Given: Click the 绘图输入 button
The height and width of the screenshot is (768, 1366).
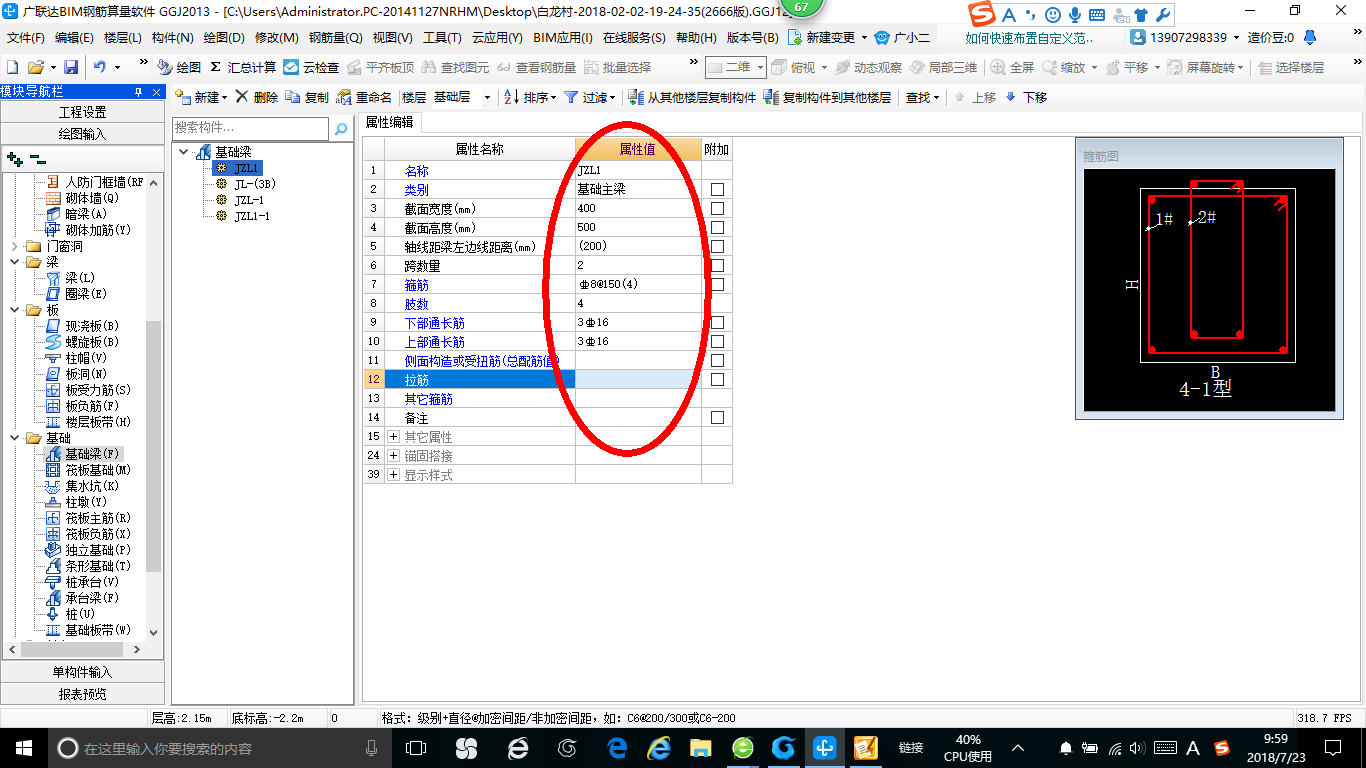Looking at the screenshot, I should pyautogui.click(x=82, y=133).
